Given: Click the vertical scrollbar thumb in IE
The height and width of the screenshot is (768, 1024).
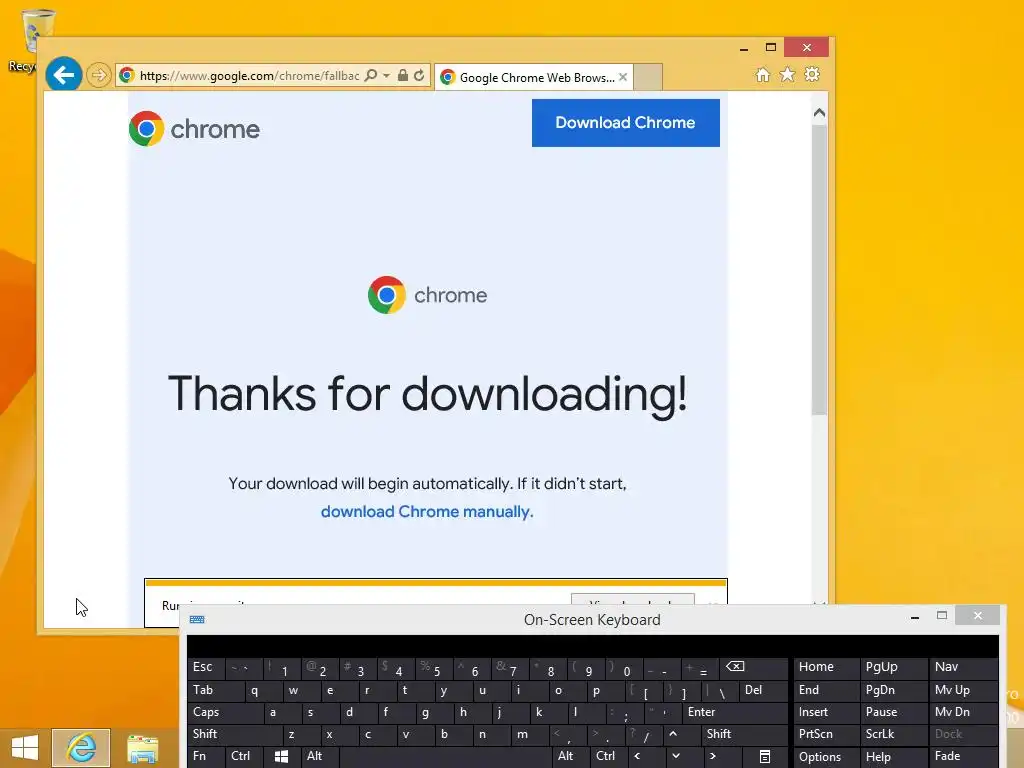Looking at the screenshot, I should [x=820, y=269].
